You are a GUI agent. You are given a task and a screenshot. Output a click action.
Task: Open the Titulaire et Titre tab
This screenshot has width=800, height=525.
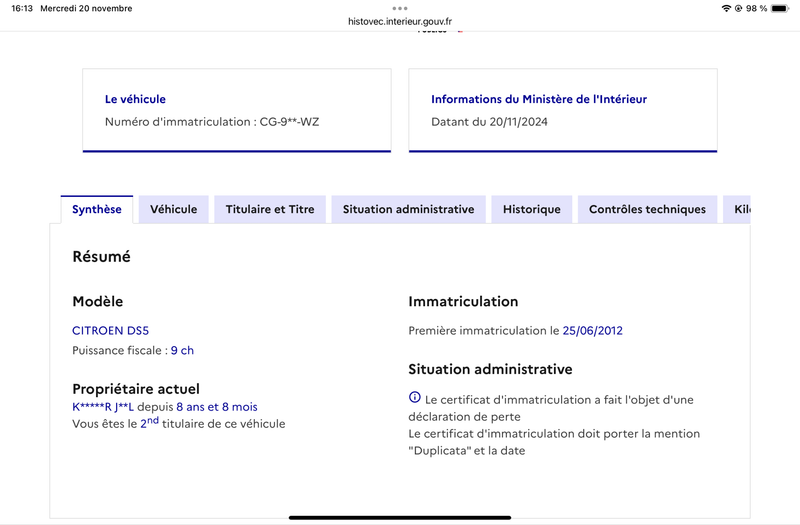tap(270, 209)
